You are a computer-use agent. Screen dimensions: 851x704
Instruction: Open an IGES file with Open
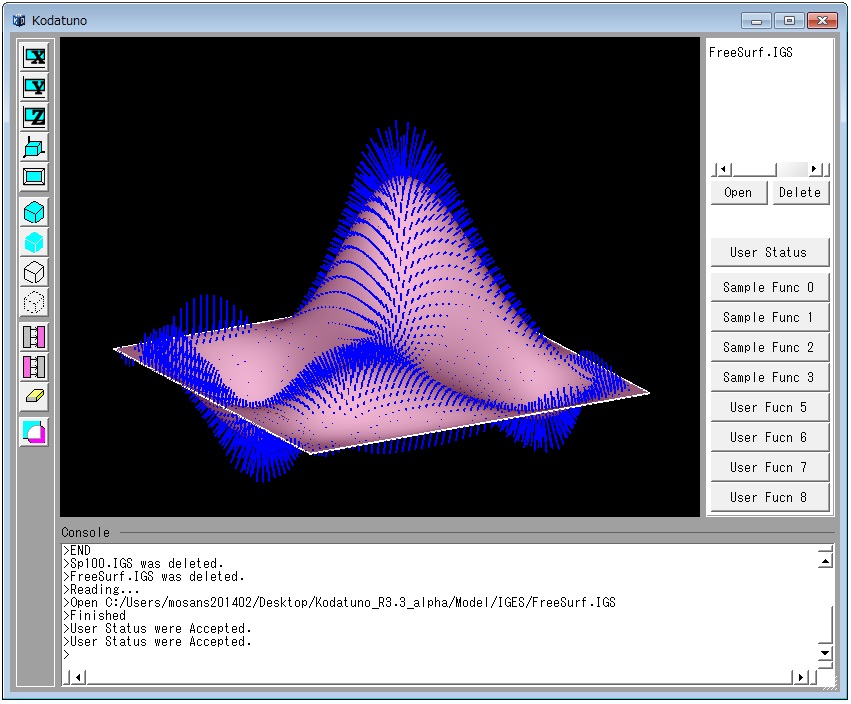point(739,193)
